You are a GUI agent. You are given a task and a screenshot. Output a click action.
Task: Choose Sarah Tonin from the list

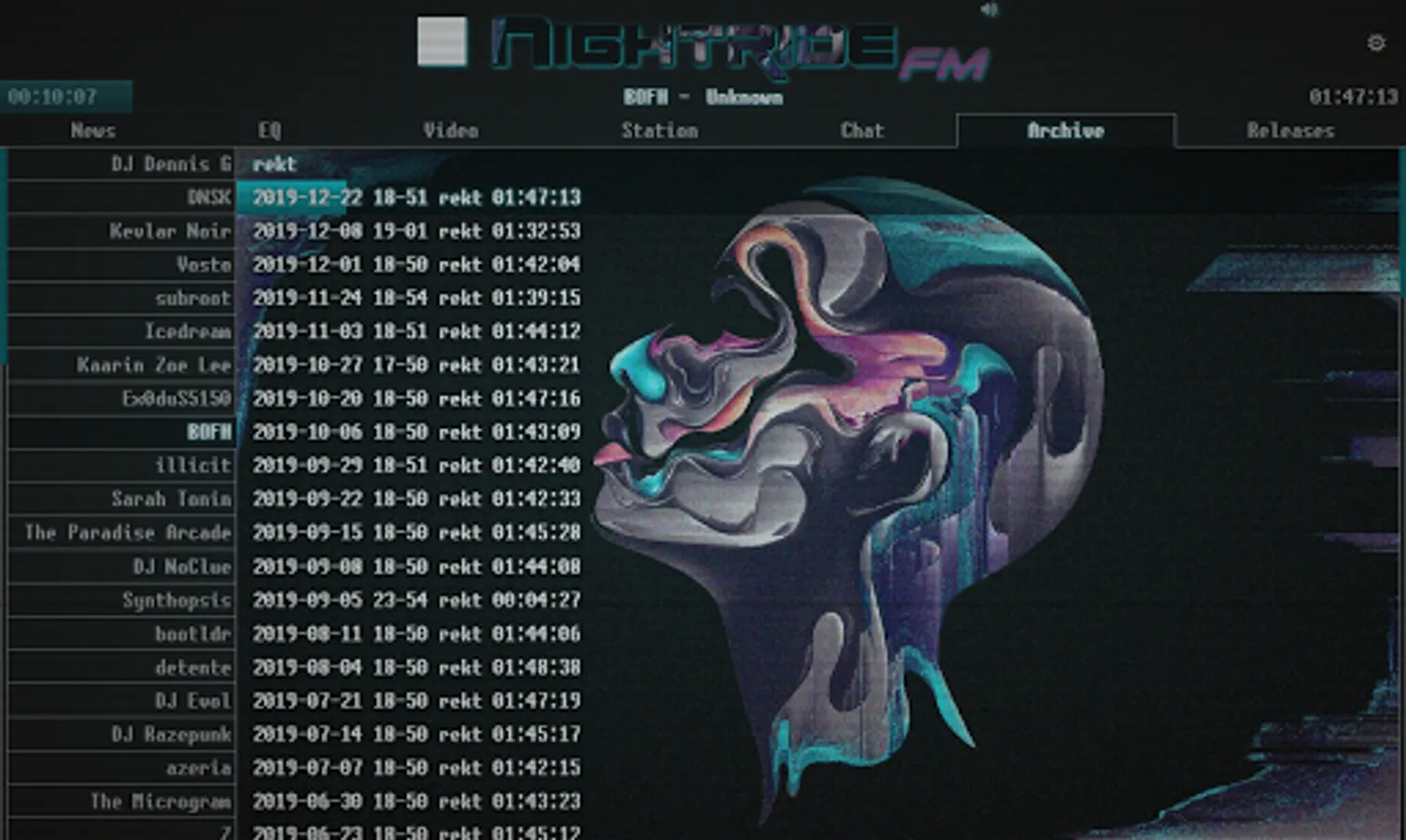121,498
